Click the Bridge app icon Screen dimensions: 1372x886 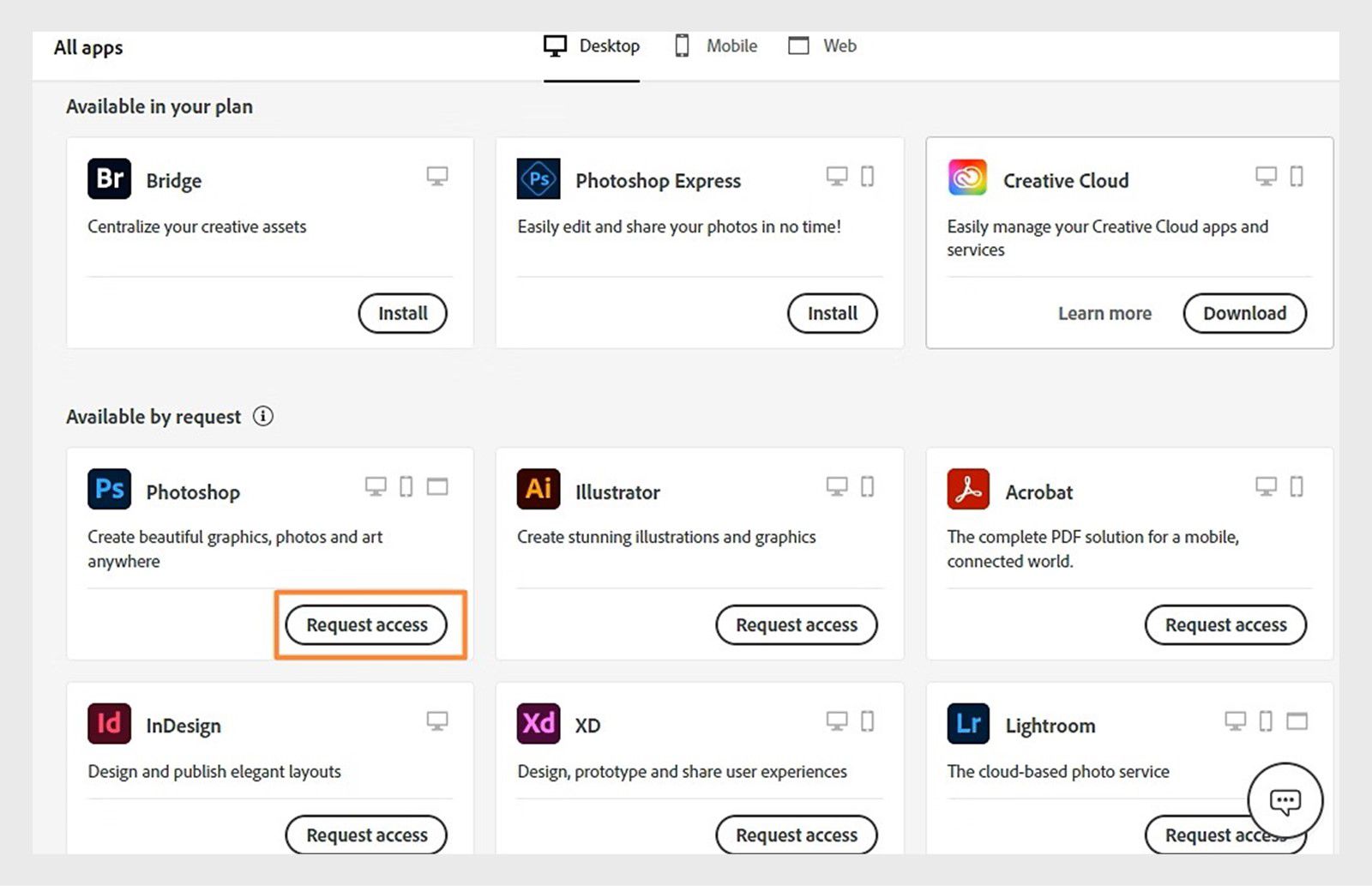click(x=109, y=178)
